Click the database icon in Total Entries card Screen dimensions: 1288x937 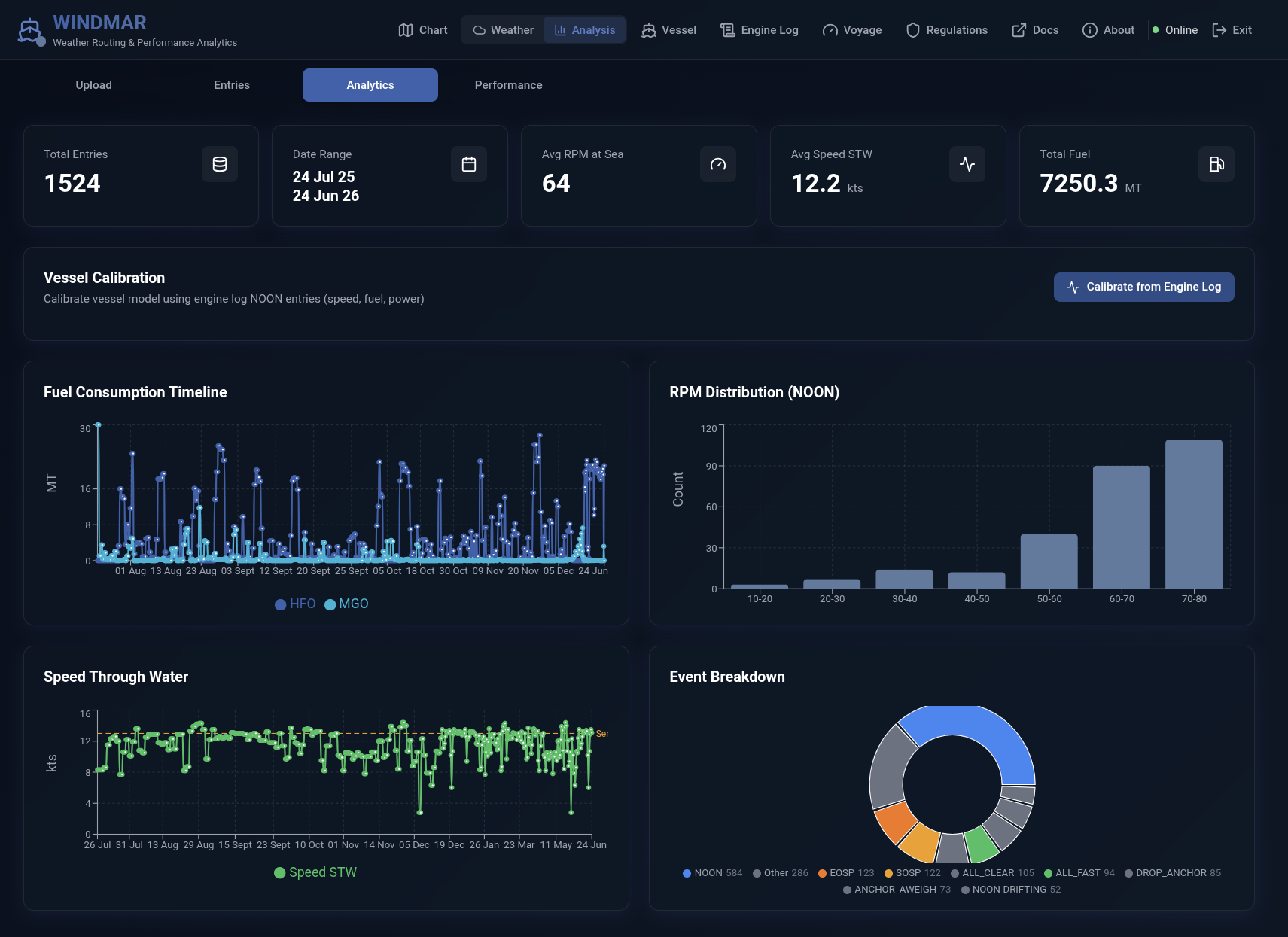(220, 164)
